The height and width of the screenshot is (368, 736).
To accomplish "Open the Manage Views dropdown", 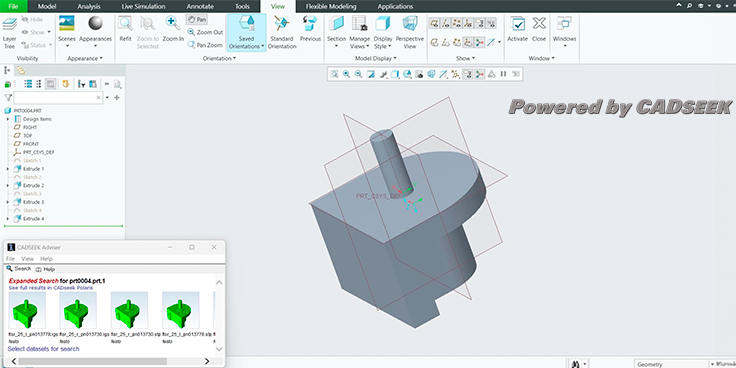I will [x=360, y=32].
